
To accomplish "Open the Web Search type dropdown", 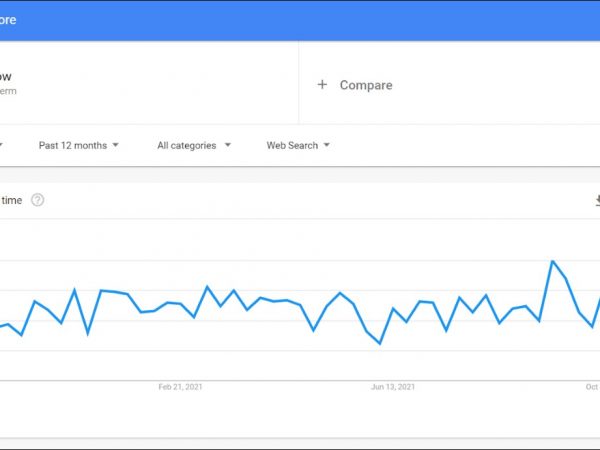I will [297, 146].
